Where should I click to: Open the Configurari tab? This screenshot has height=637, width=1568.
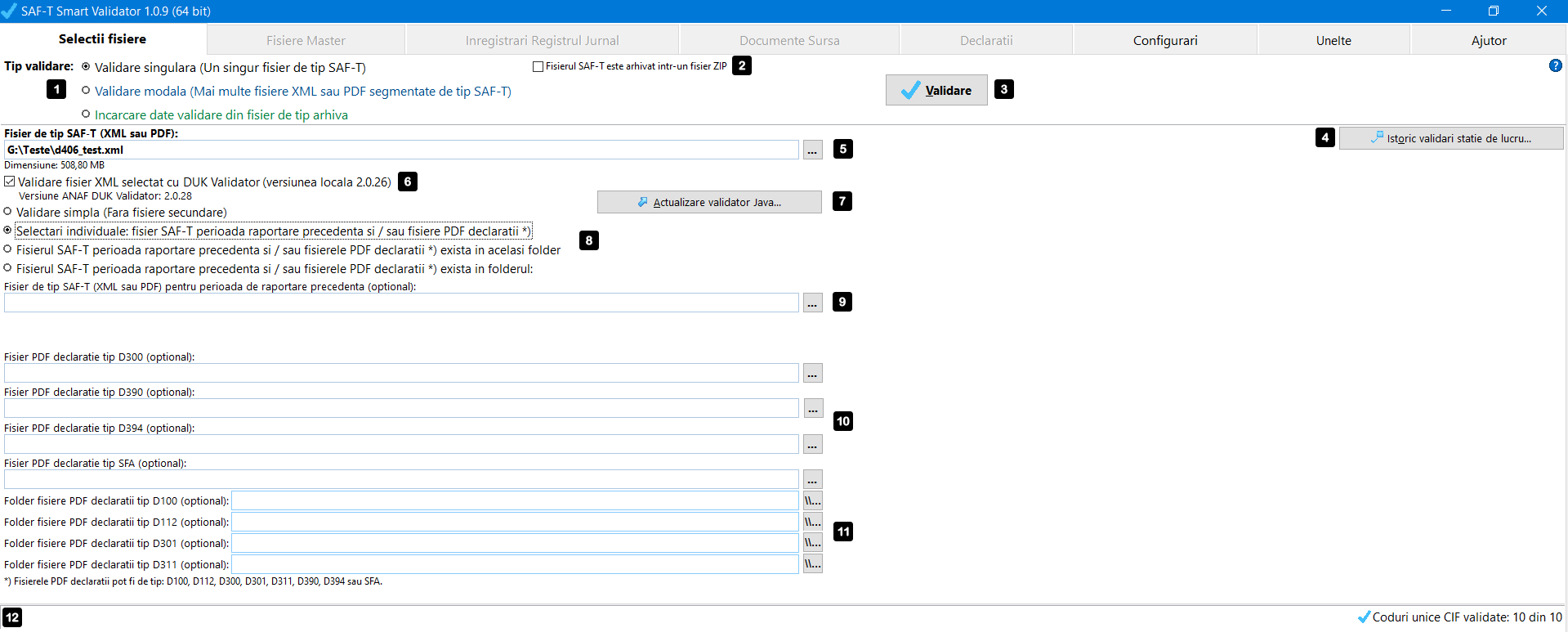(x=1165, y=41)
